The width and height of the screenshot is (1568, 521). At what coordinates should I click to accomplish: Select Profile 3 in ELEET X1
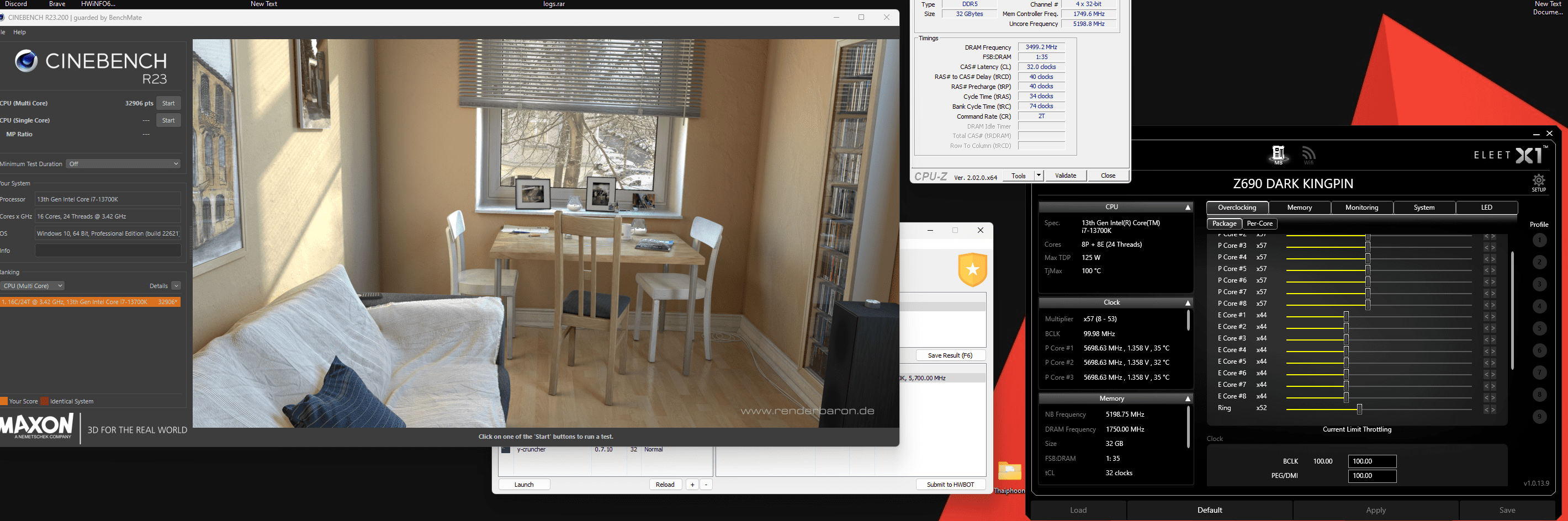click(x=1539, y=284)
